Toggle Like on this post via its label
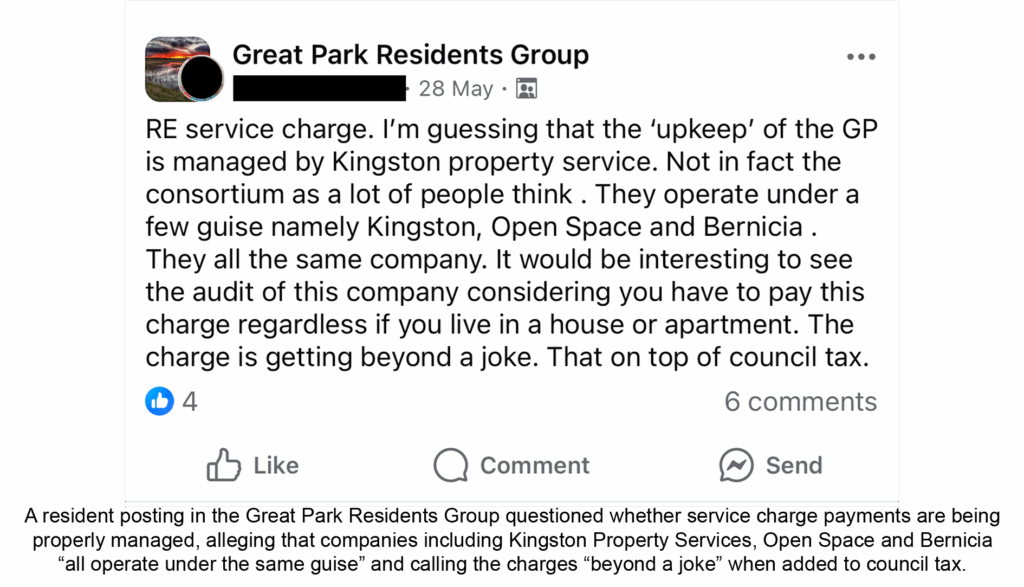 tap(276, 465)
